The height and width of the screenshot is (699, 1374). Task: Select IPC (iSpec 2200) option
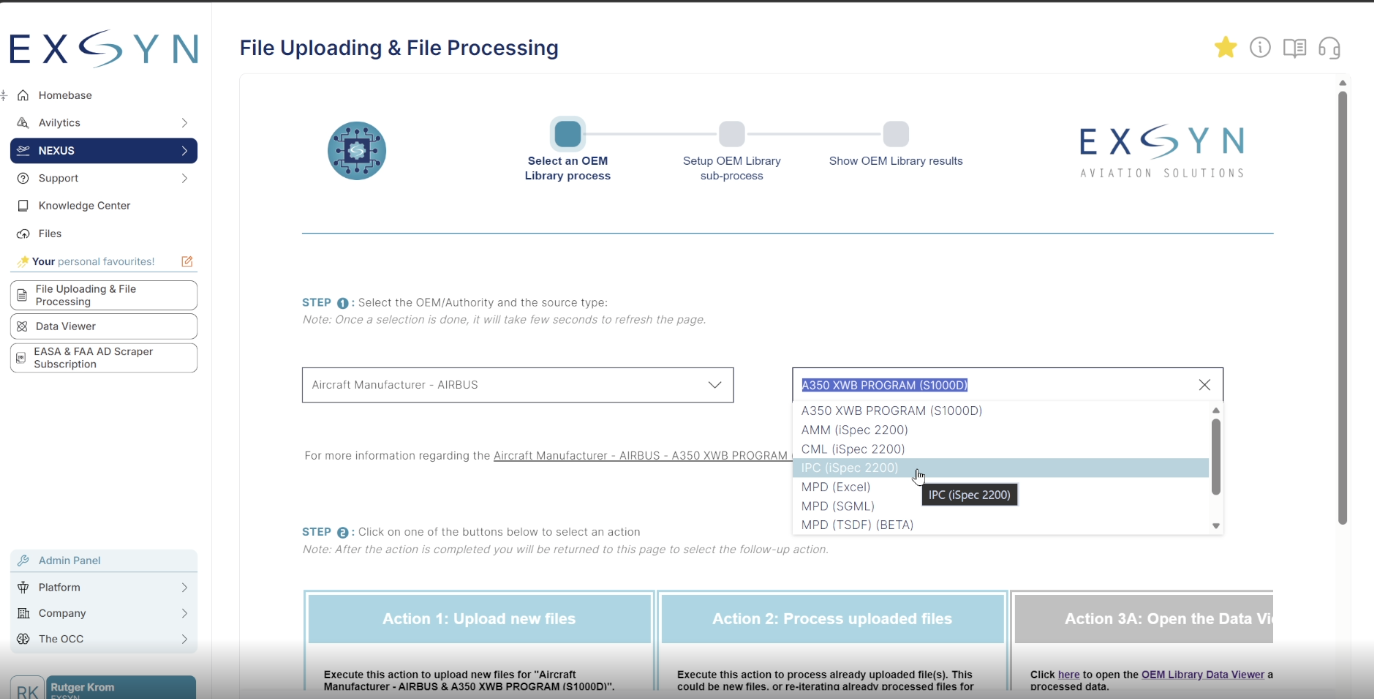tap(1001, 468)
